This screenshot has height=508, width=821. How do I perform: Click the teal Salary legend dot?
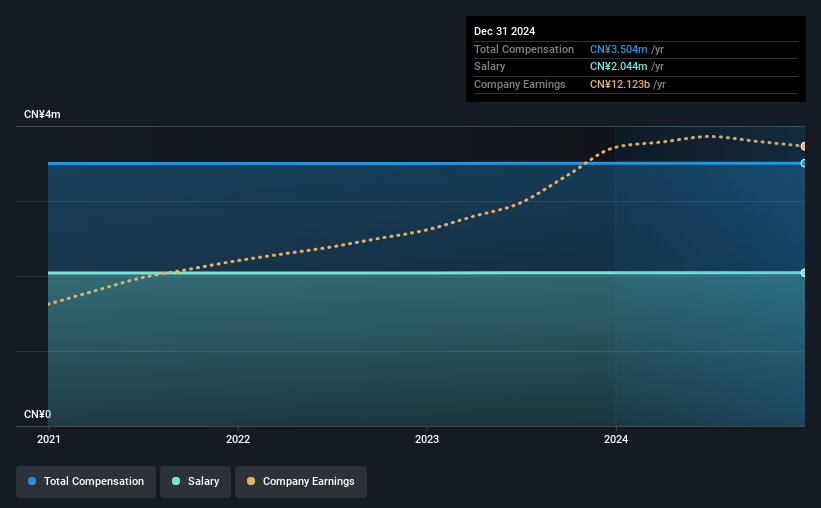pyautogui.click(x=176, y=481)
